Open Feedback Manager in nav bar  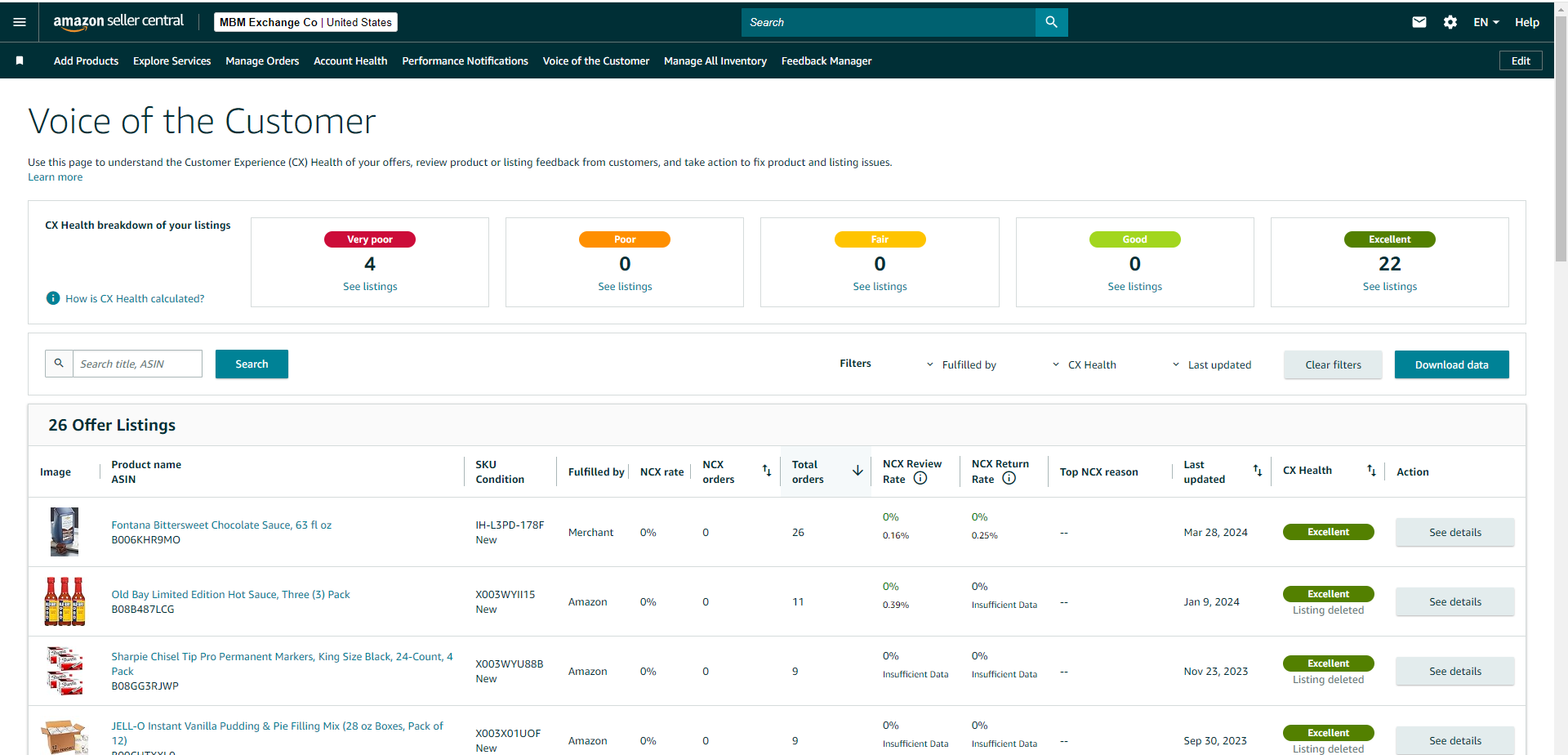pos(826,60)
